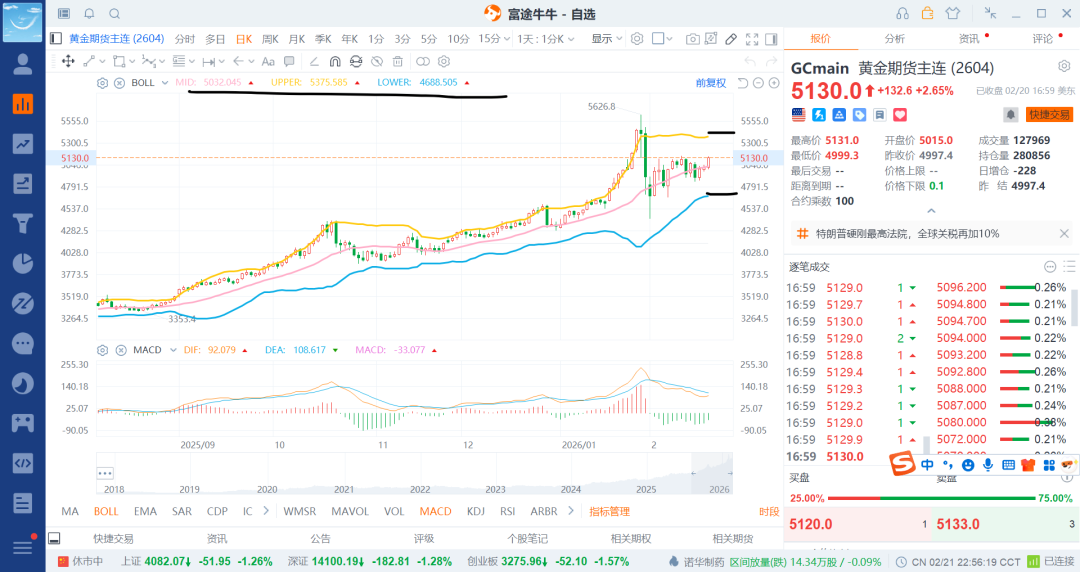
Task: Select the text annotation Aa tool
Action: coord(268,61)
